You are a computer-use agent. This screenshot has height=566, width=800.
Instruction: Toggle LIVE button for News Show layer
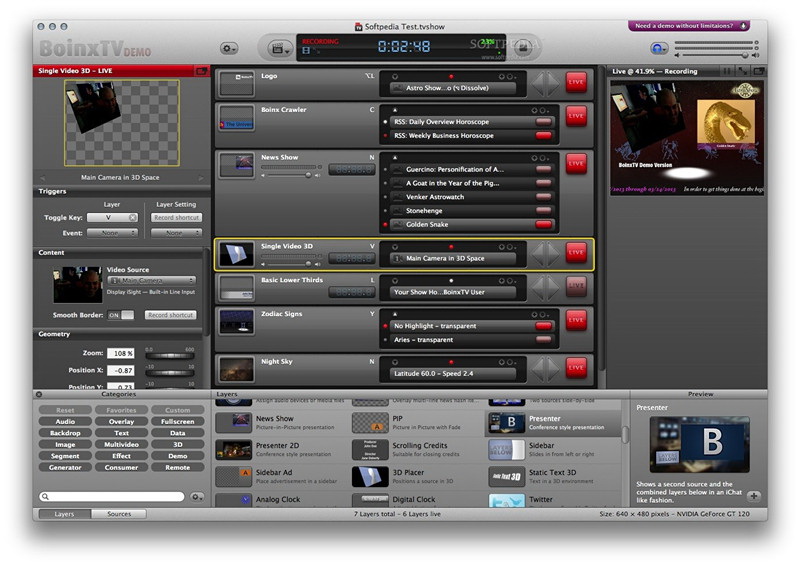click(576, 164)
